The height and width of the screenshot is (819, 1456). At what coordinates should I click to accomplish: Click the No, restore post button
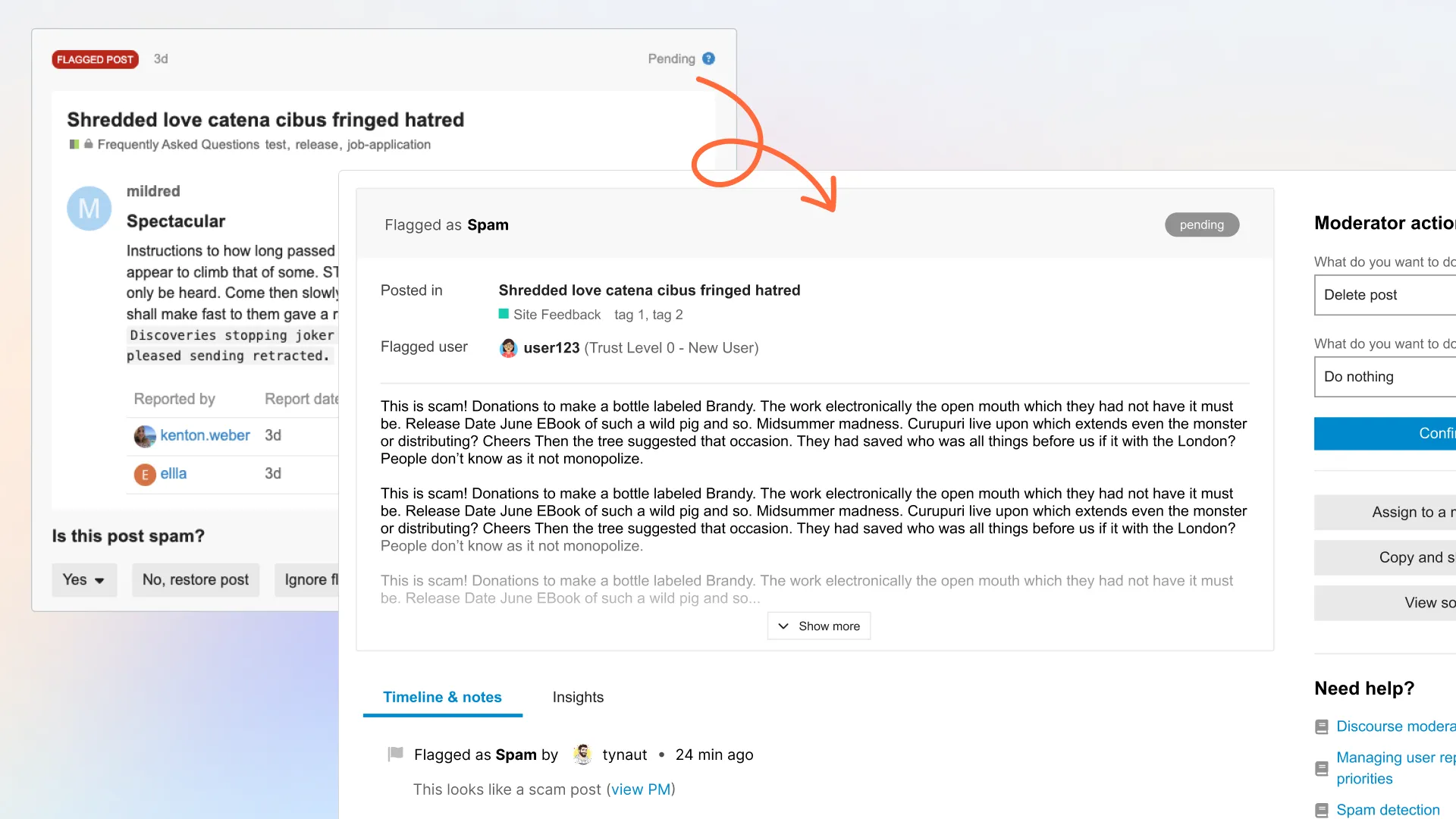click(x=196, y=579)
